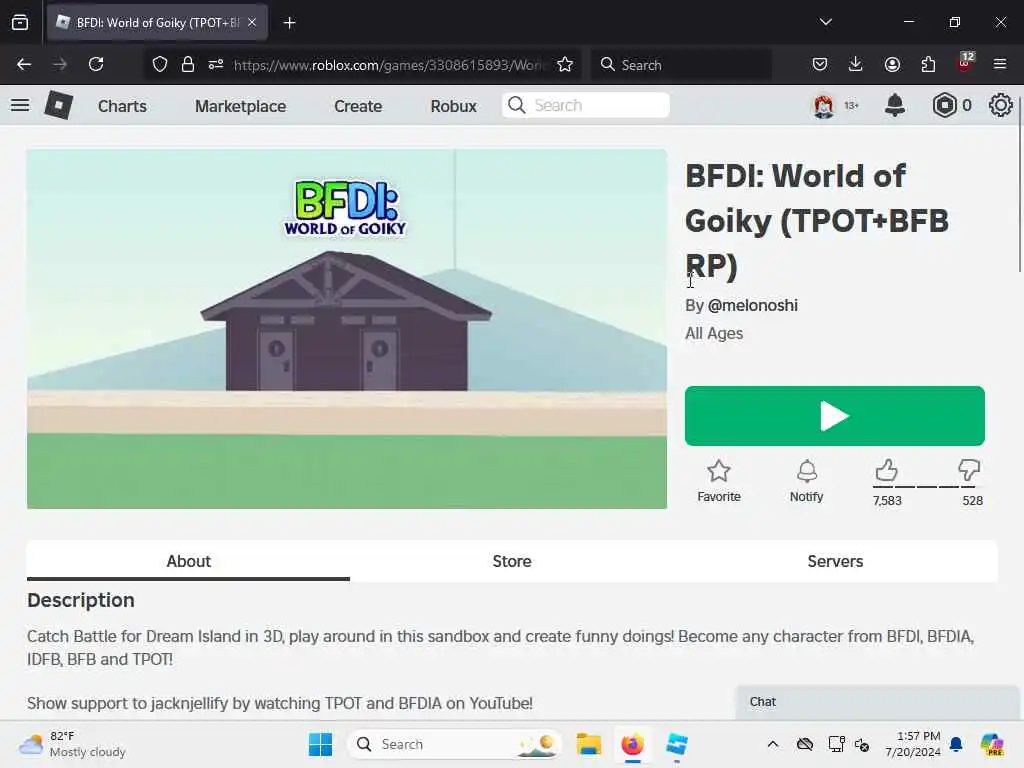The image size is (1024, 768).
Task: Open Robux in Roblox navigation
Action: pyautogui.click(x=453, y=106)
